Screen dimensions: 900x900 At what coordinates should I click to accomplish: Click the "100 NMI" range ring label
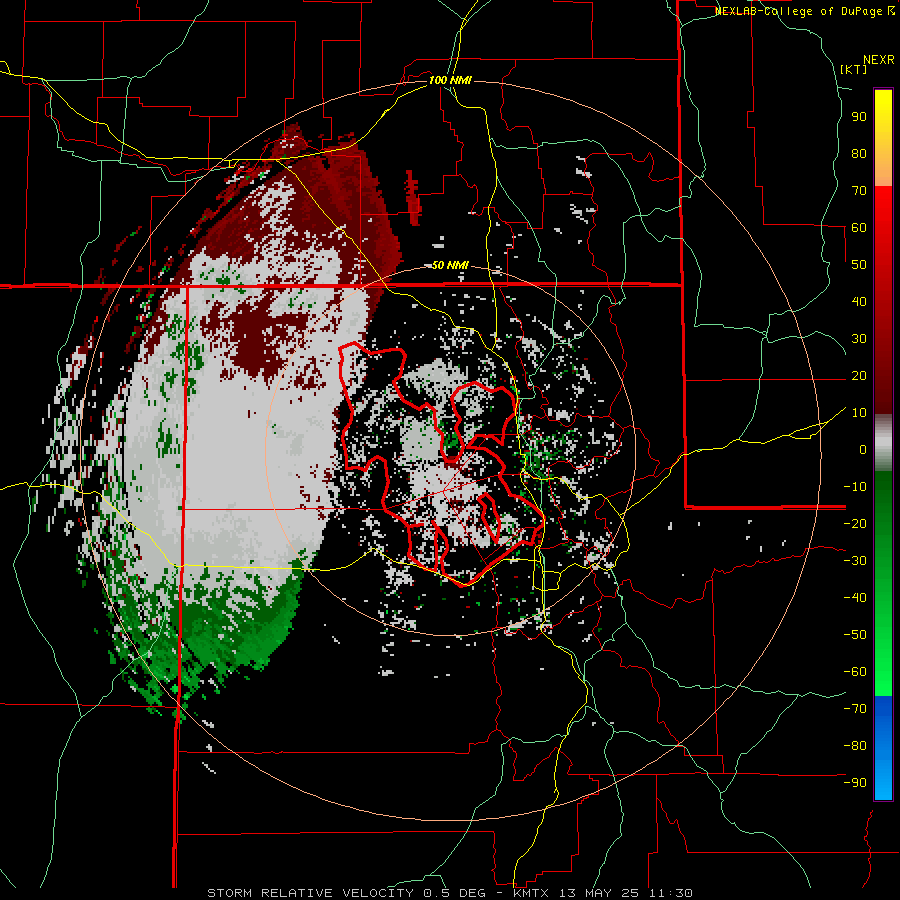pyautogui.click(x=450, y=80)
